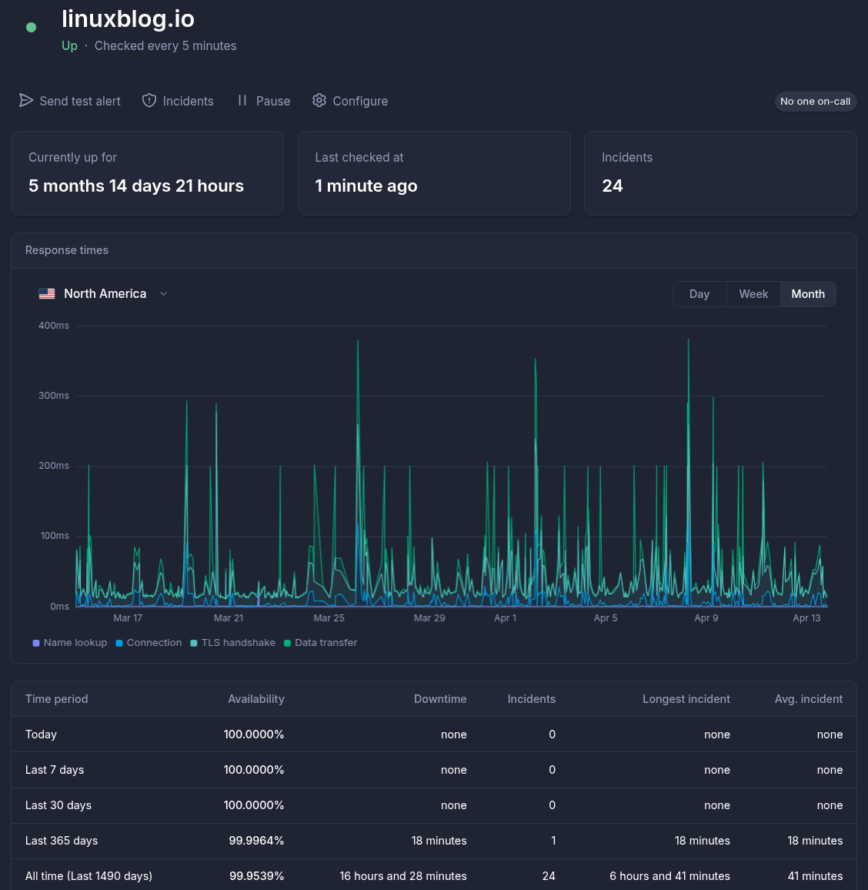This screenshot has height=890, width=868.
Task: Click the 99.9539% availability value
Action: tap(256, 876)
